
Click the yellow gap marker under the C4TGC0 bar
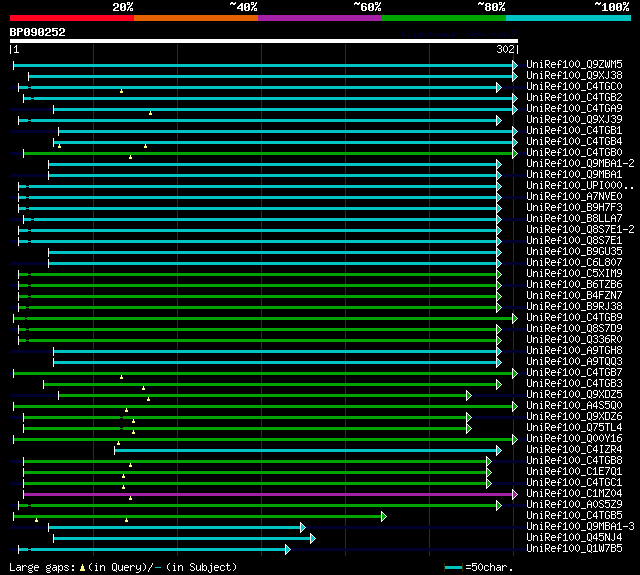coord(121,91)
